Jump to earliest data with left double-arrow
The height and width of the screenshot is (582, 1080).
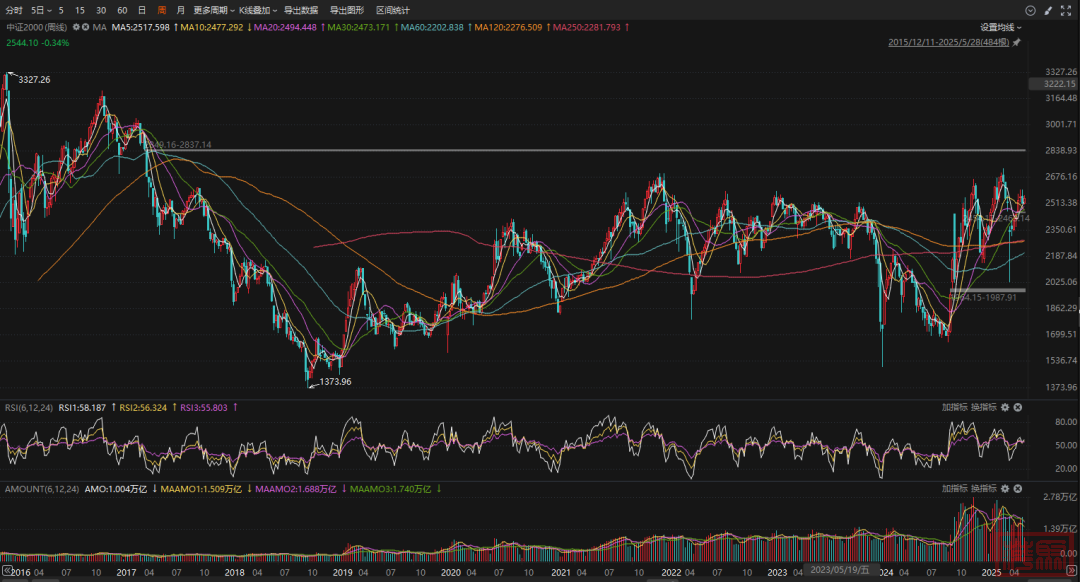click(x=6, y=570)
